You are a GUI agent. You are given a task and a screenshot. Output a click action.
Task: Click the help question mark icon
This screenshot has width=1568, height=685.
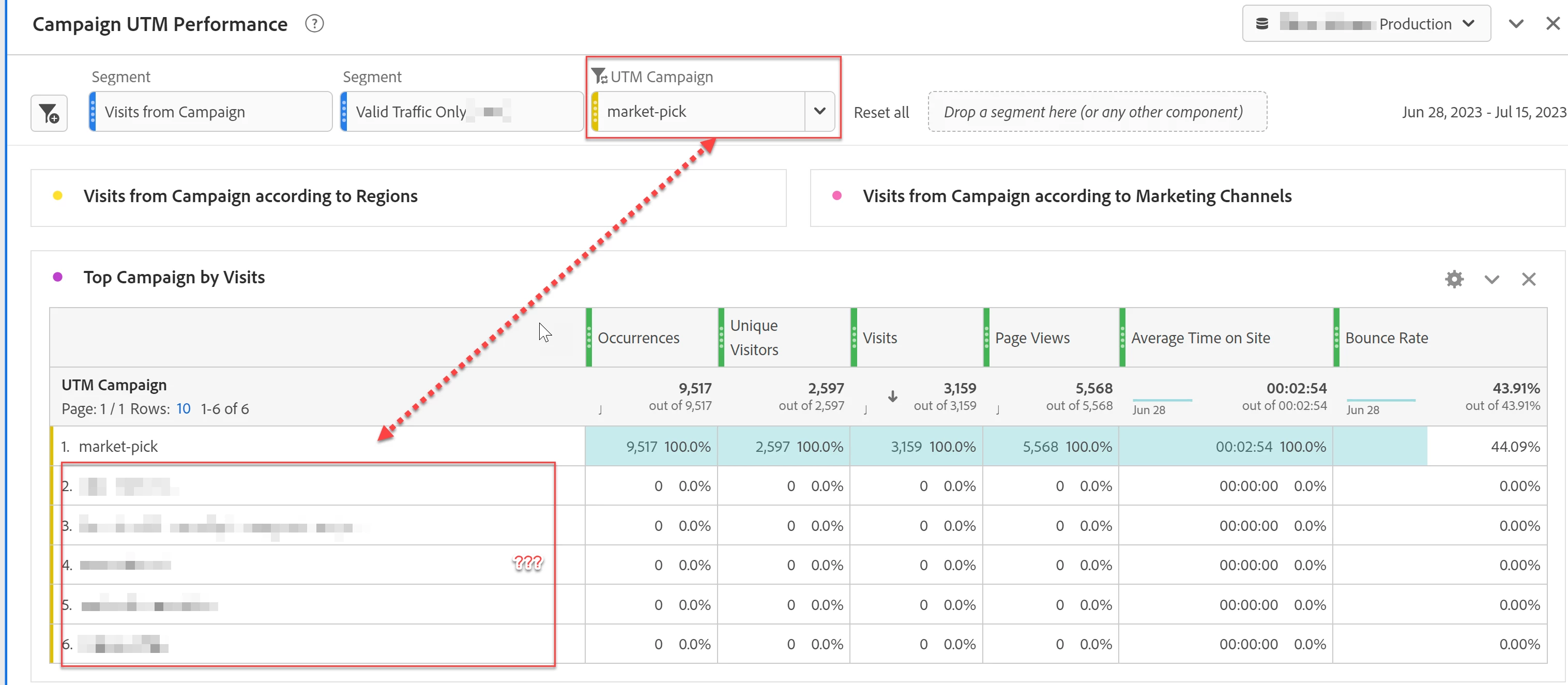314,24
